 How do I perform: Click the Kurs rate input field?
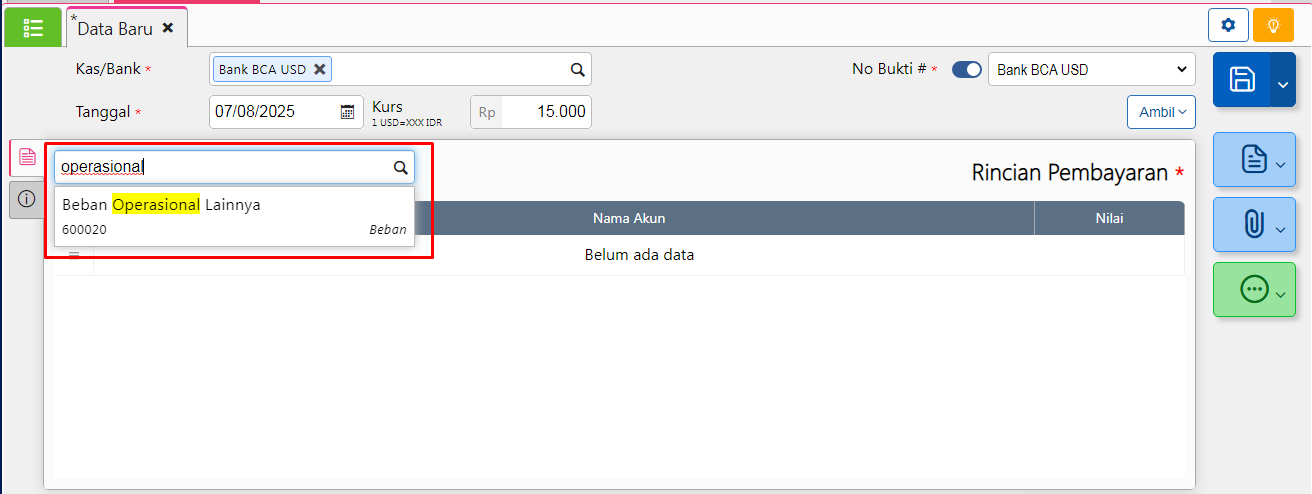545,112
